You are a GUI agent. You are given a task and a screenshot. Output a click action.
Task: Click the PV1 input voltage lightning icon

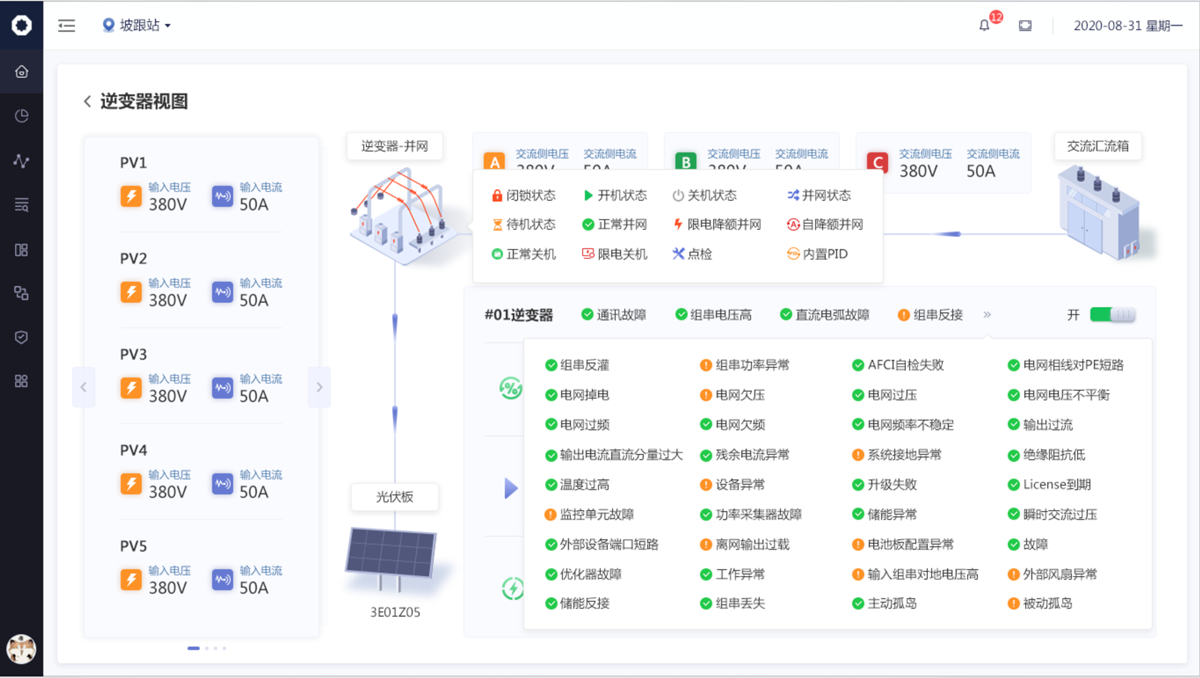pos(131,196)
